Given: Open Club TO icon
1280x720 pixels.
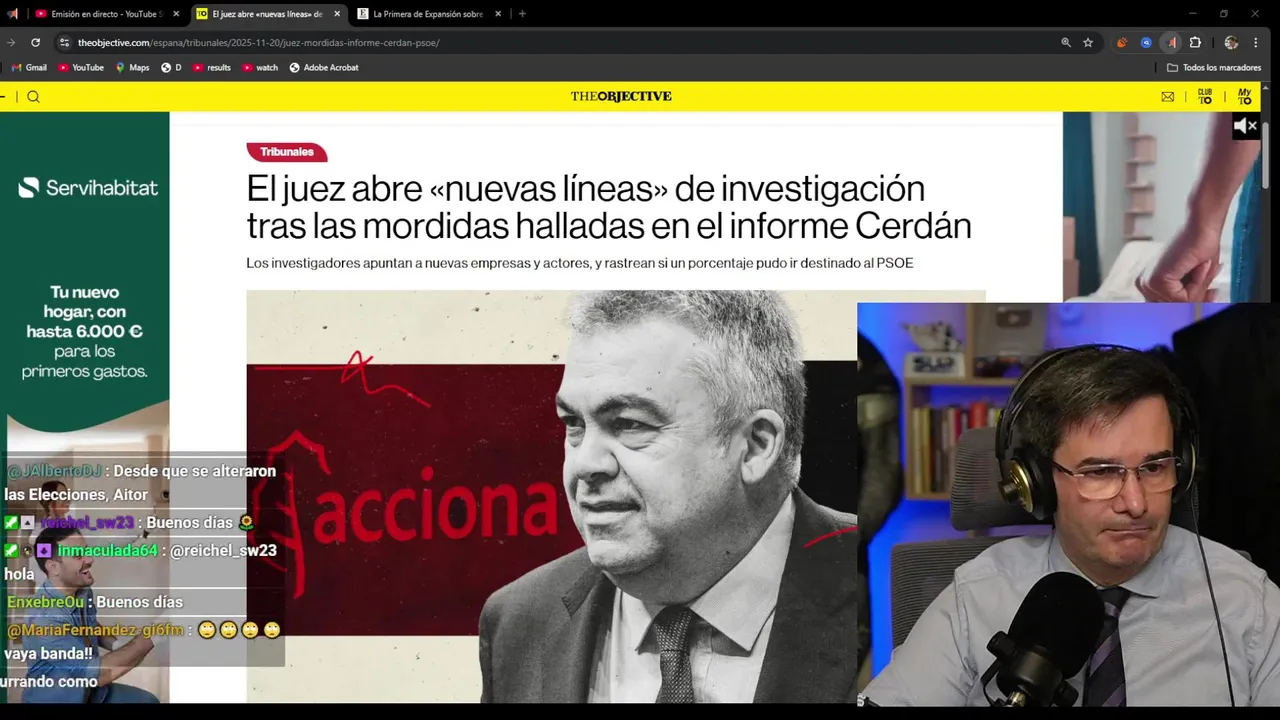Looking at the screenshot, I should [x=1205, y=97].
